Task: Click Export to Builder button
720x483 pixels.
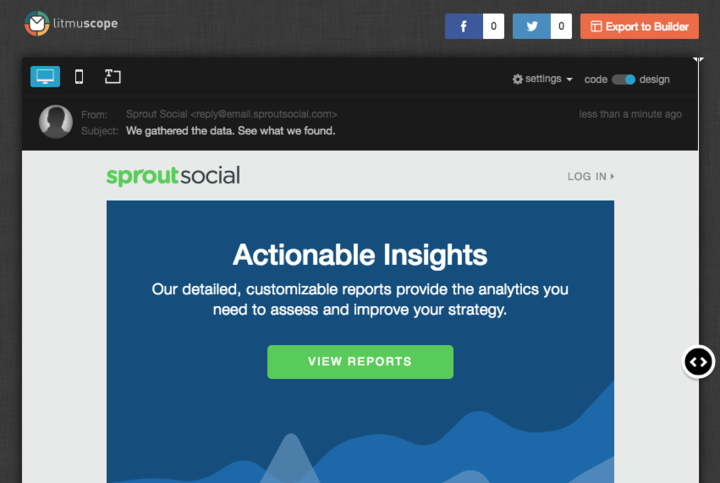Action: 639,27
